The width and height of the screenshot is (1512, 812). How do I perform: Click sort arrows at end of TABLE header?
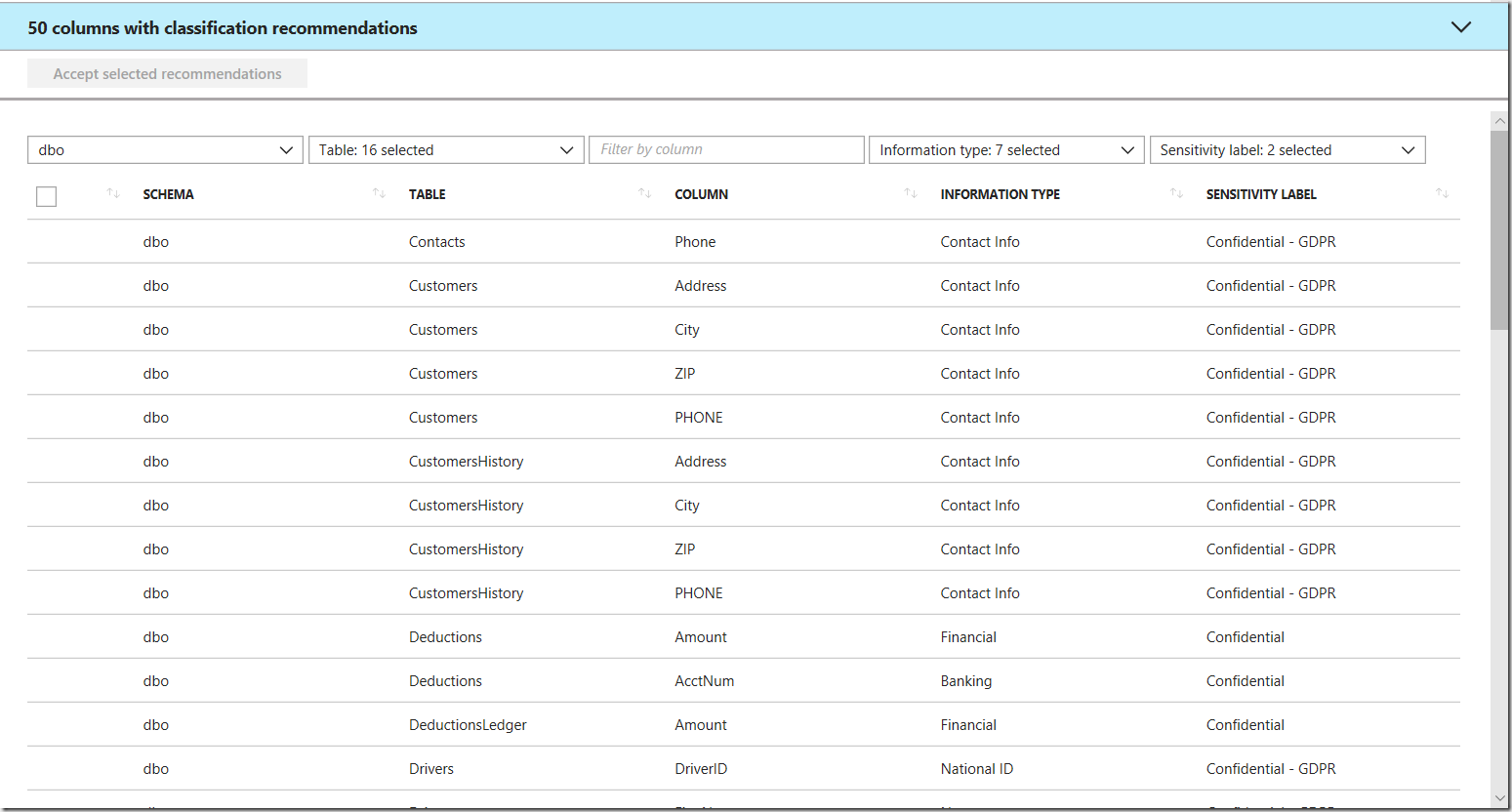point(644,193)
